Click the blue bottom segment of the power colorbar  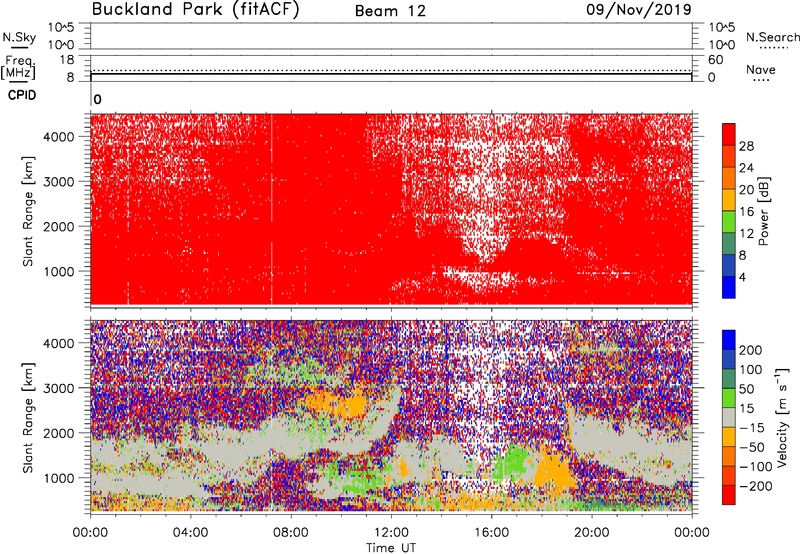pyautogui.click(x=729, y=287)
